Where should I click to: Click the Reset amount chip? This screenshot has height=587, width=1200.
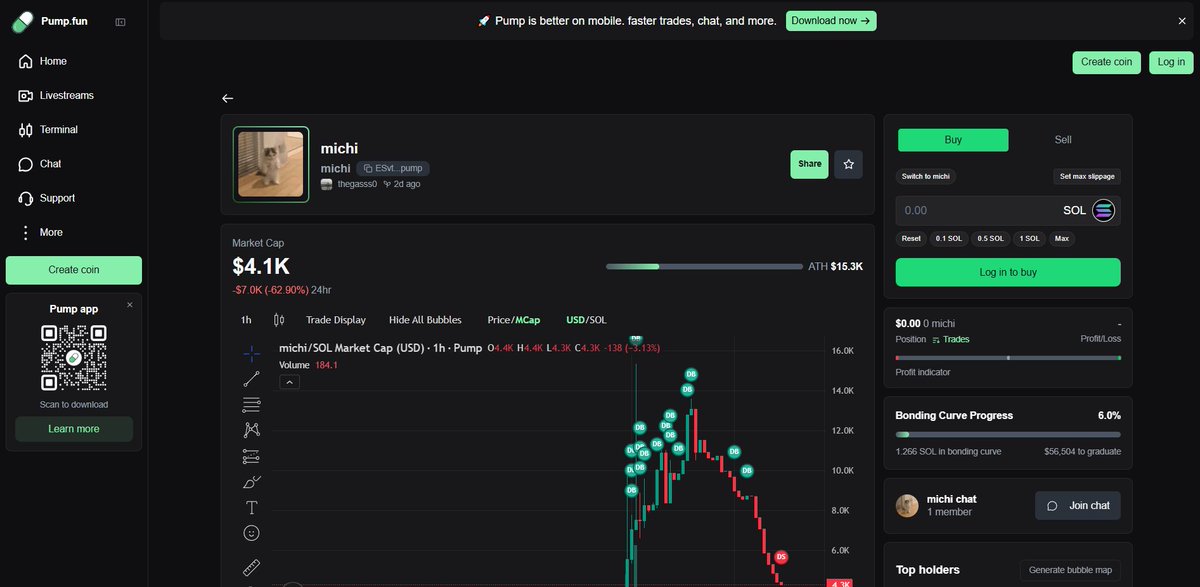point(911,239)
